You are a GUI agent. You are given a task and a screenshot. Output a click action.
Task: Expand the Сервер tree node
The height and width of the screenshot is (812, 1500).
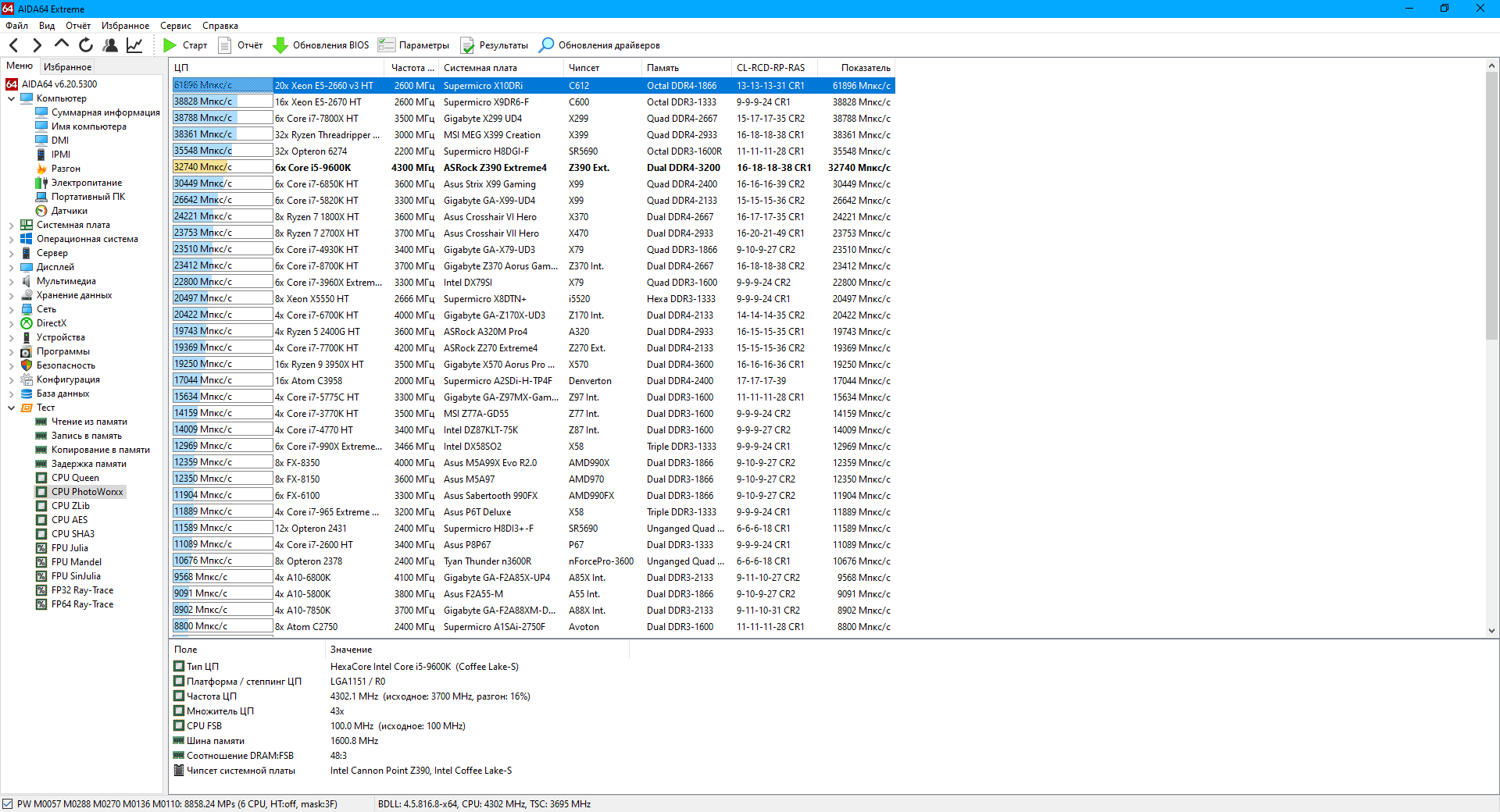pyautogui.click(x=11, y=253)
